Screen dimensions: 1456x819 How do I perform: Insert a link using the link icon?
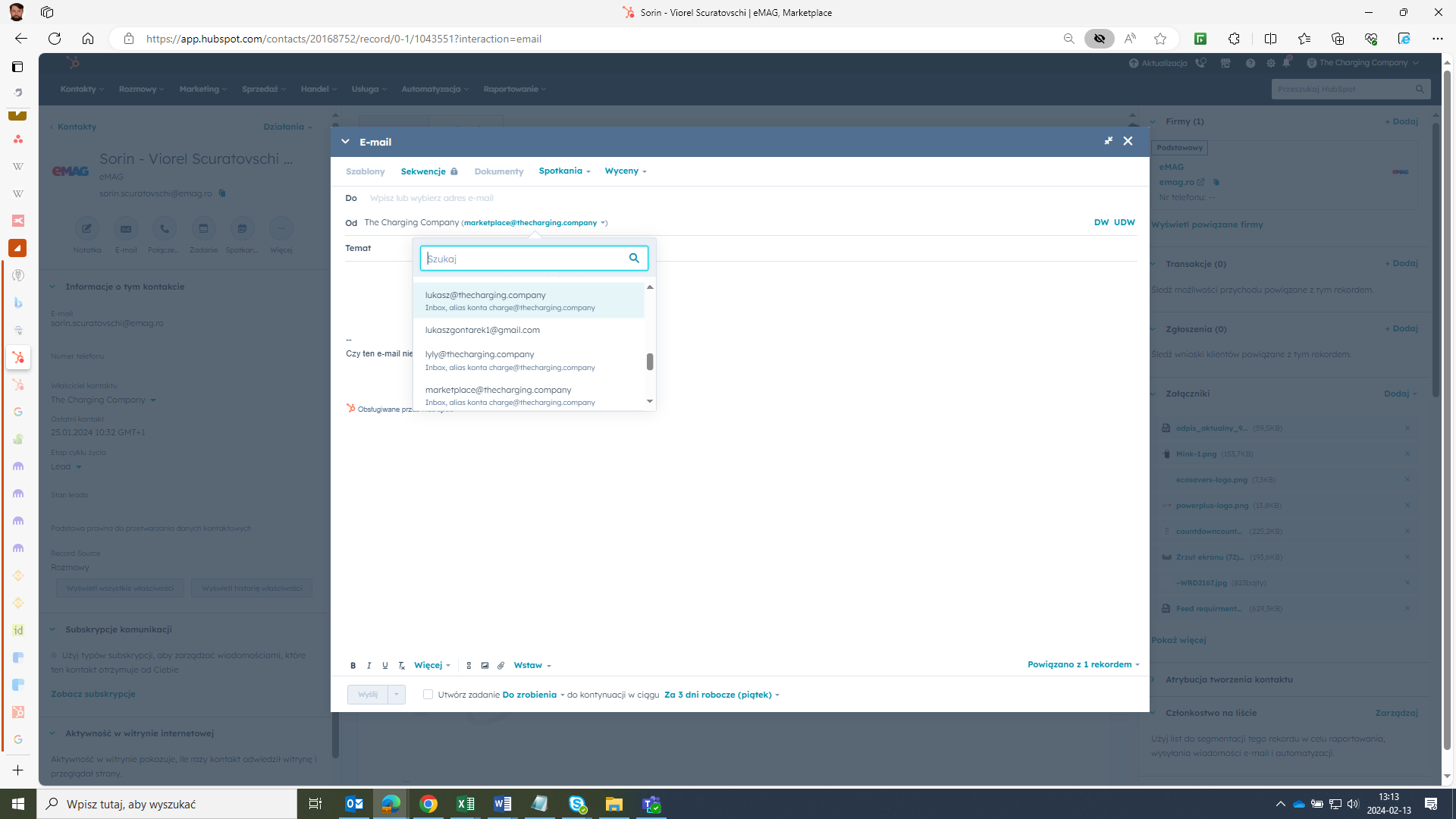click(469, 665)
